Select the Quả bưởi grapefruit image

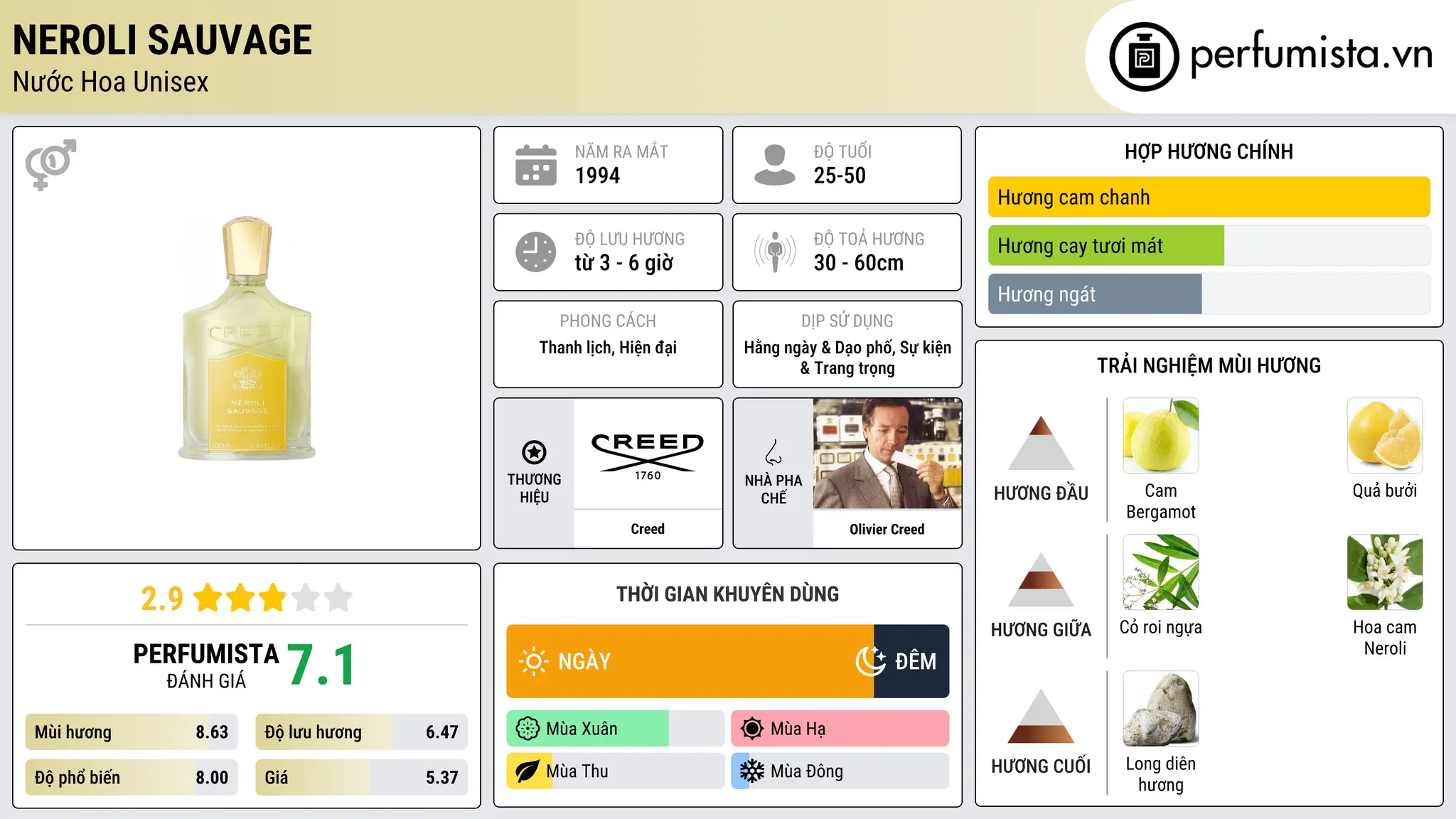point(1385,436)
